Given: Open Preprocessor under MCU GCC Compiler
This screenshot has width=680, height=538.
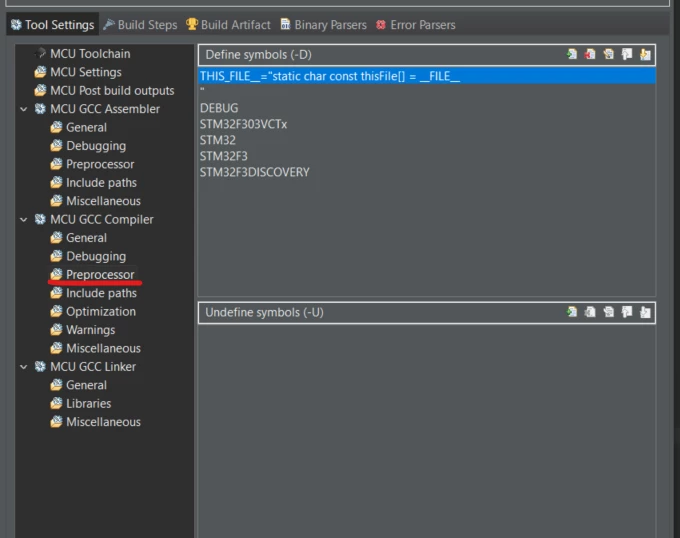Looking at the screenshot, I should 100,274.
